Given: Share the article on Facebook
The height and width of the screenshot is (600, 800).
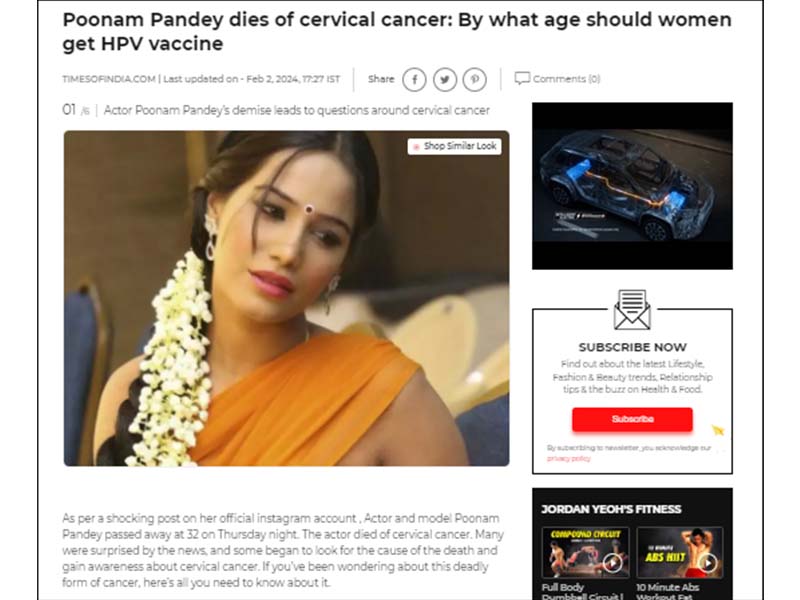Looking at the screenshot, I should (414, 80).
